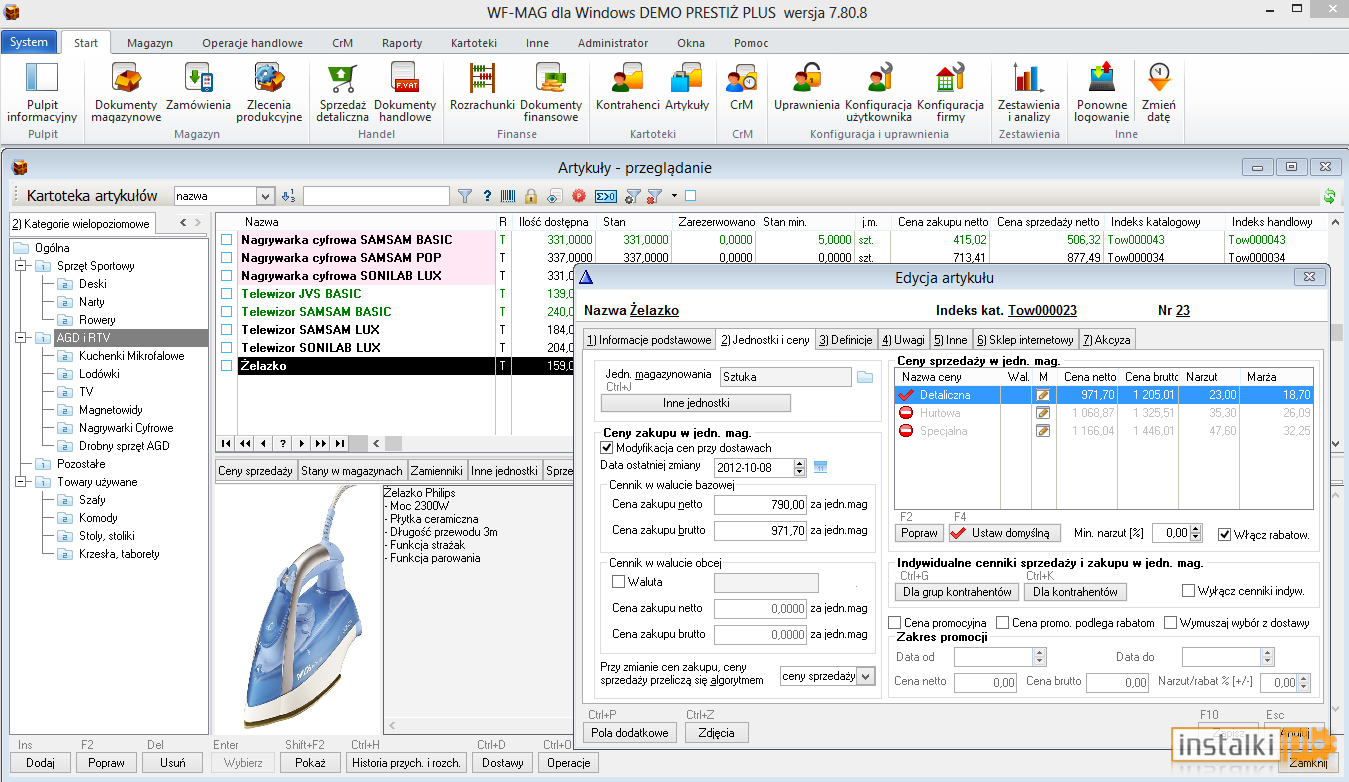Open the Raporty ribbon tab
This screenshot has width=1349, height=782.
[402, 43]
